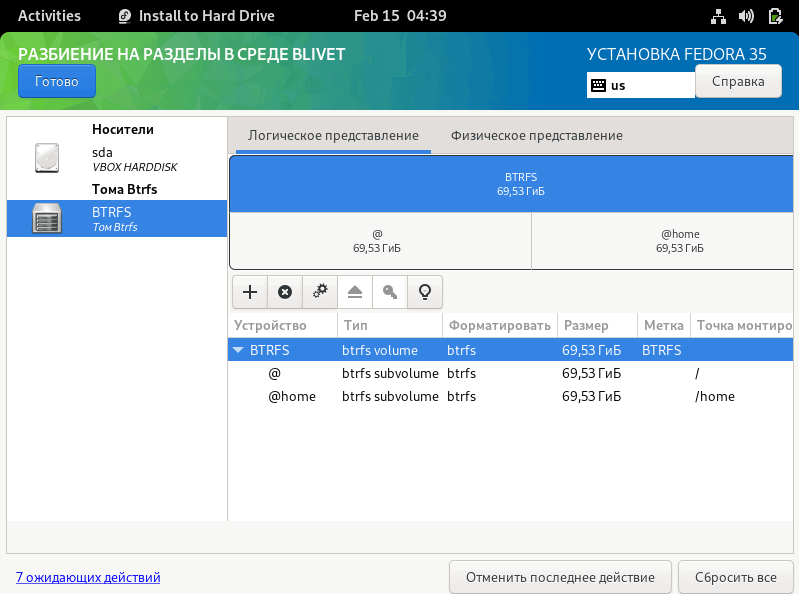
Task: Select the @ subvolume table row
Action: click(511, 373)
